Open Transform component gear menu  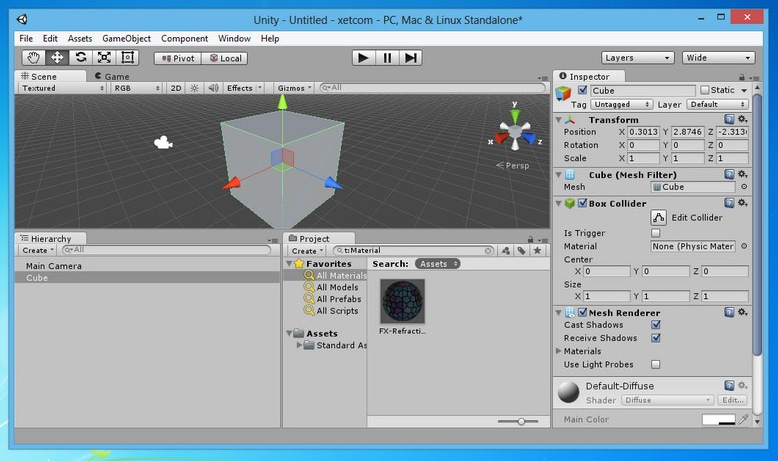(743, 119)
